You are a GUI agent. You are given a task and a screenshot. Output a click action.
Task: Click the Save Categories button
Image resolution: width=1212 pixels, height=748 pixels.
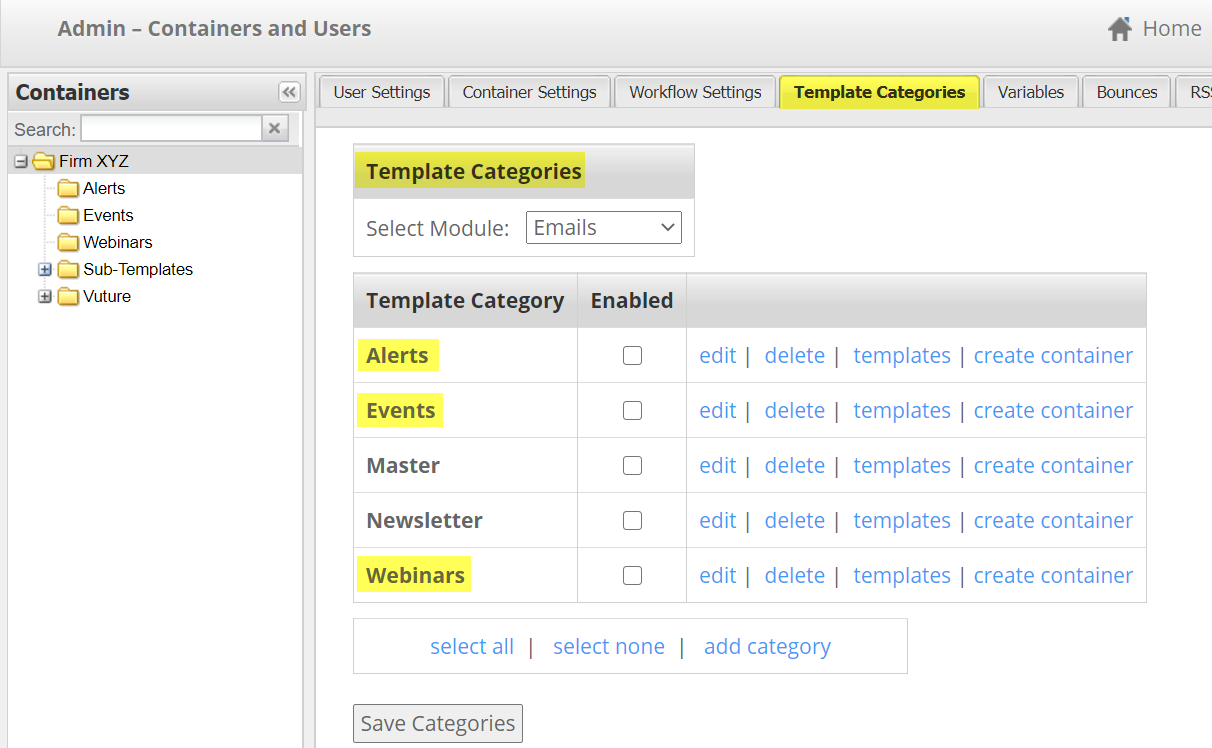[437, 723]
